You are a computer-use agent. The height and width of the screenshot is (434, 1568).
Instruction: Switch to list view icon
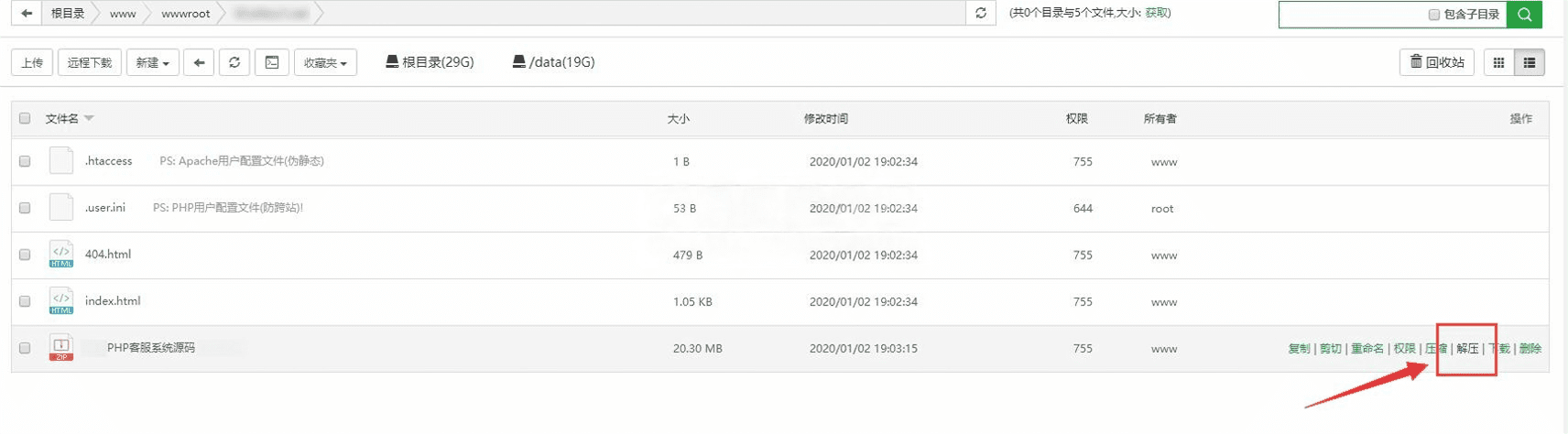point(1529,62)
